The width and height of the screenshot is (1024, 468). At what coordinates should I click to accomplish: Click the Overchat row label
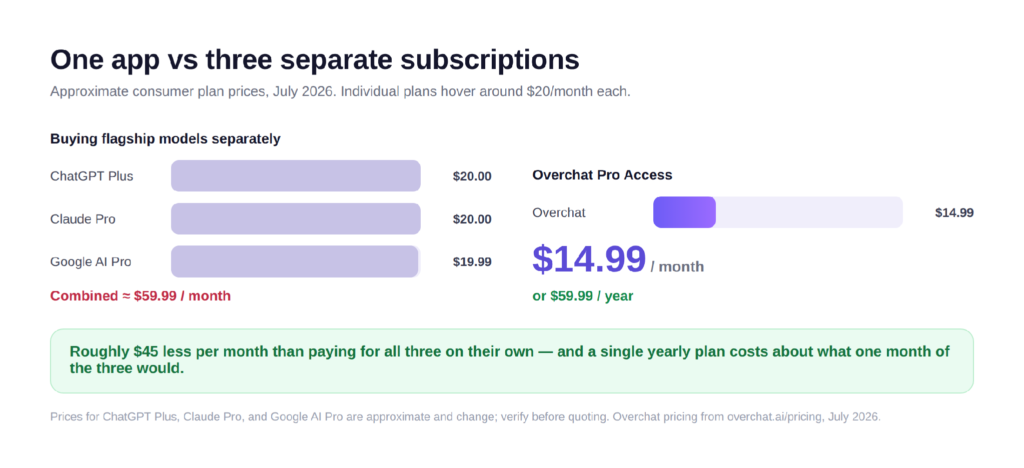point(558,213)
